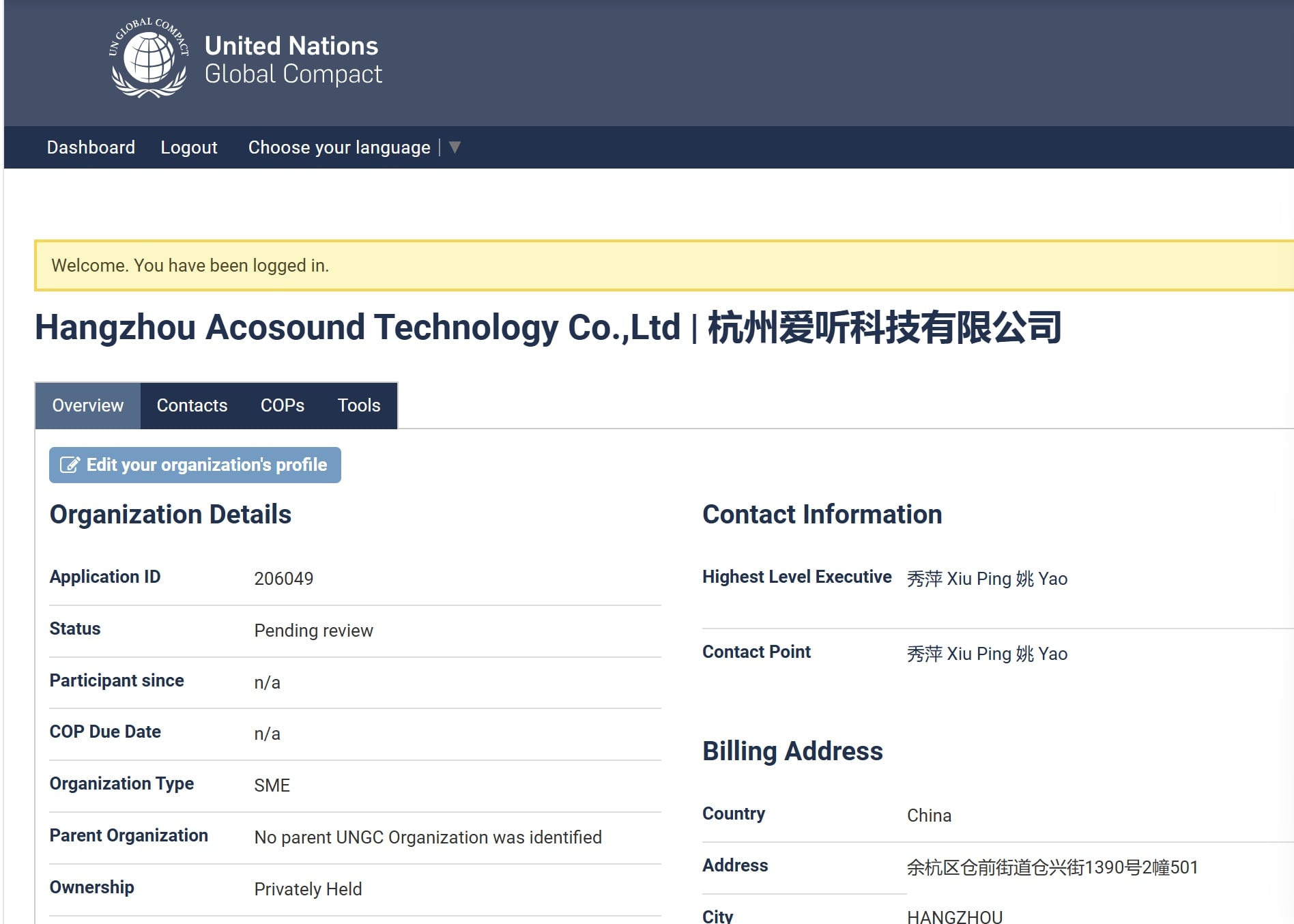Switch to the COPs tab
Viewport: 1294px width, 924px height.
tap(283, 405)
